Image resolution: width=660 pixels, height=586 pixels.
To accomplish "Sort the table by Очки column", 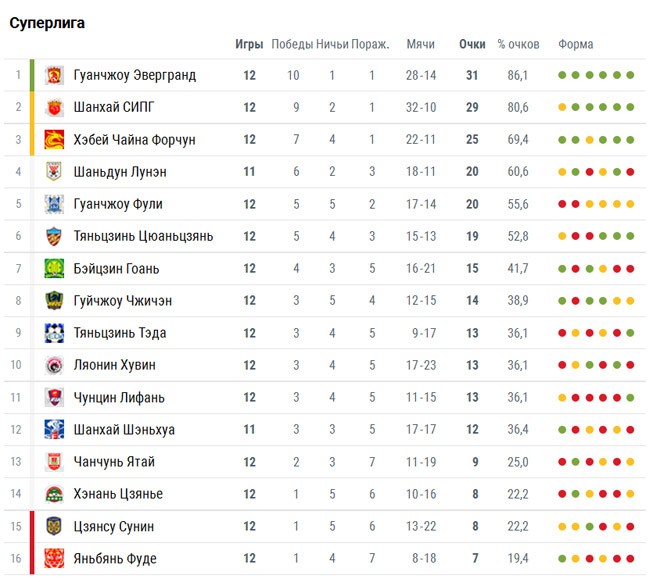I will tap(472, 44).
